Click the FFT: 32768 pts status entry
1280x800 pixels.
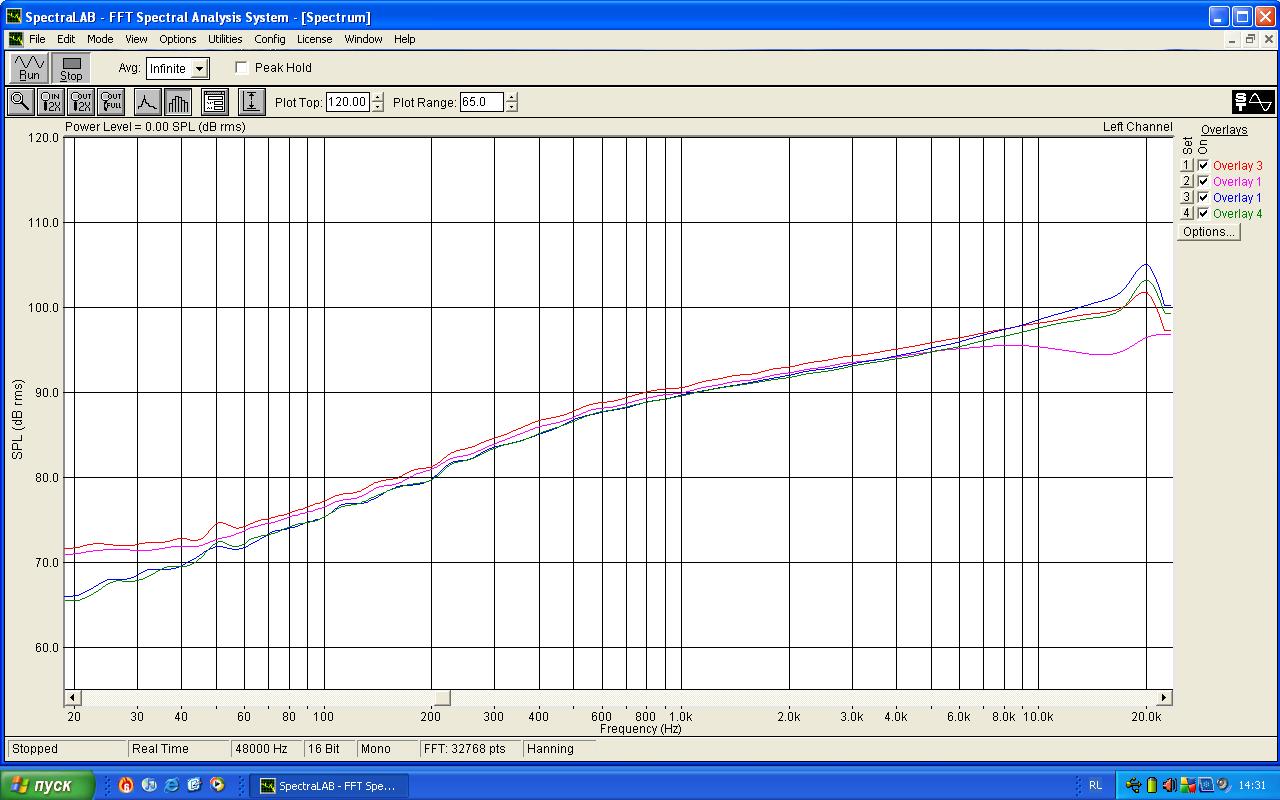click(x=470, y=749)
